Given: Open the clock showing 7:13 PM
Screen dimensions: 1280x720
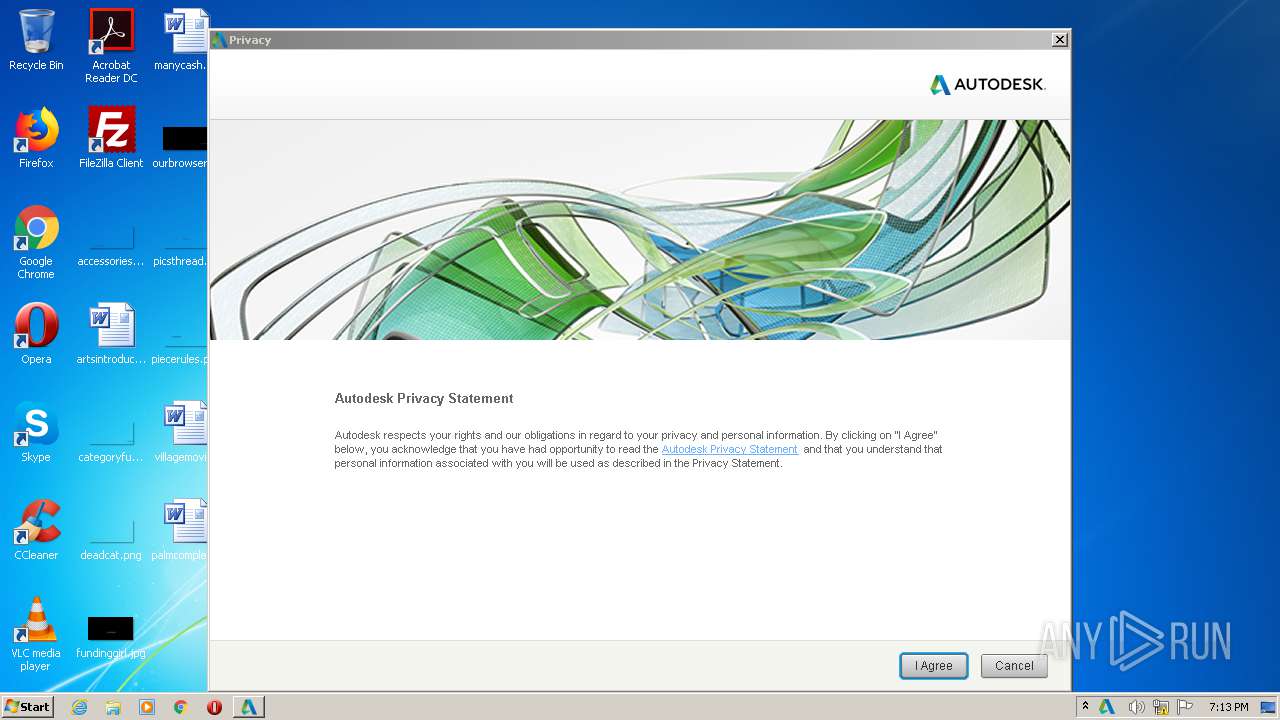Looking at the screenshot, I should [1228, 707].
